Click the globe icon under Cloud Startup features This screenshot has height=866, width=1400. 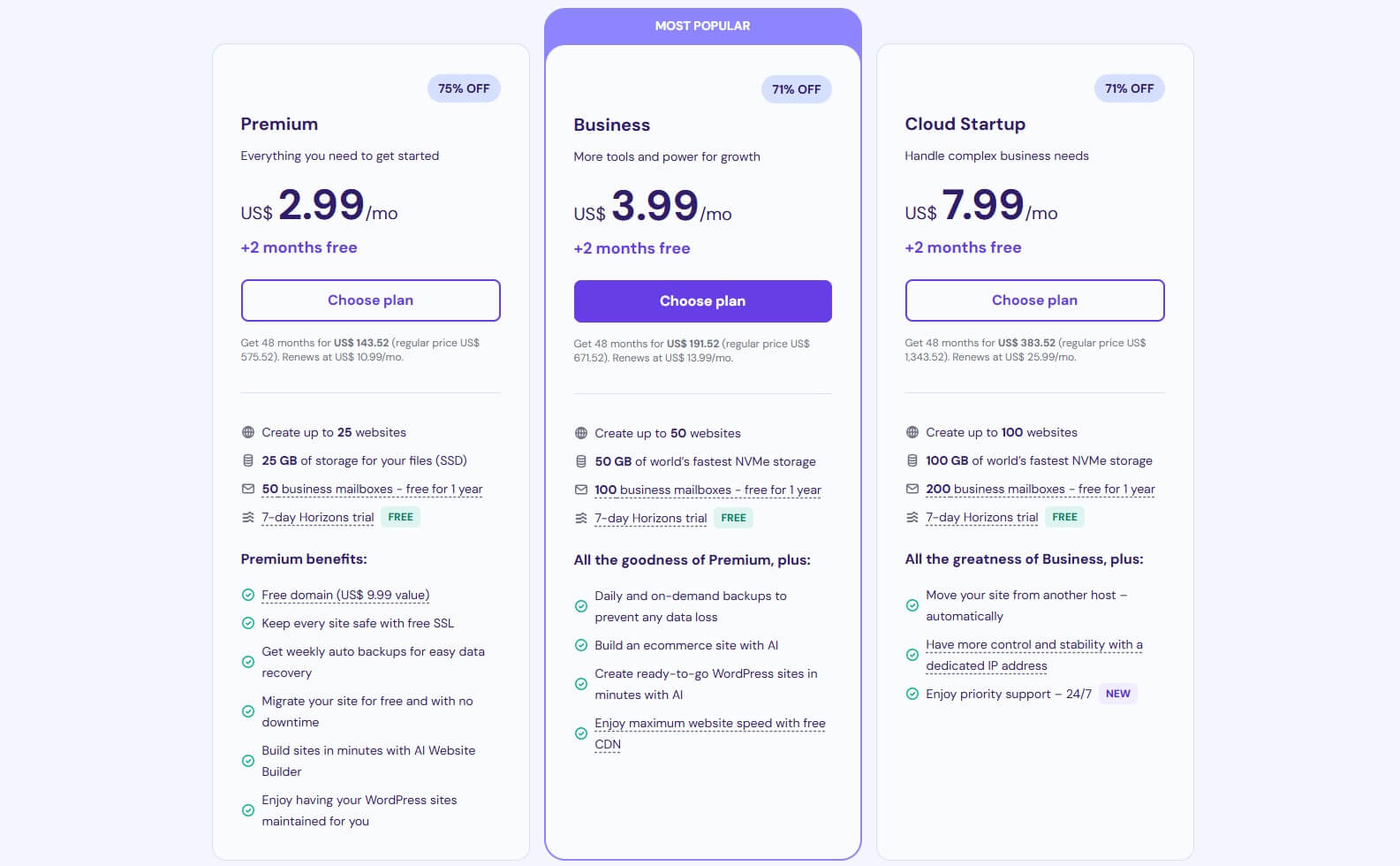tap(911, 432)
